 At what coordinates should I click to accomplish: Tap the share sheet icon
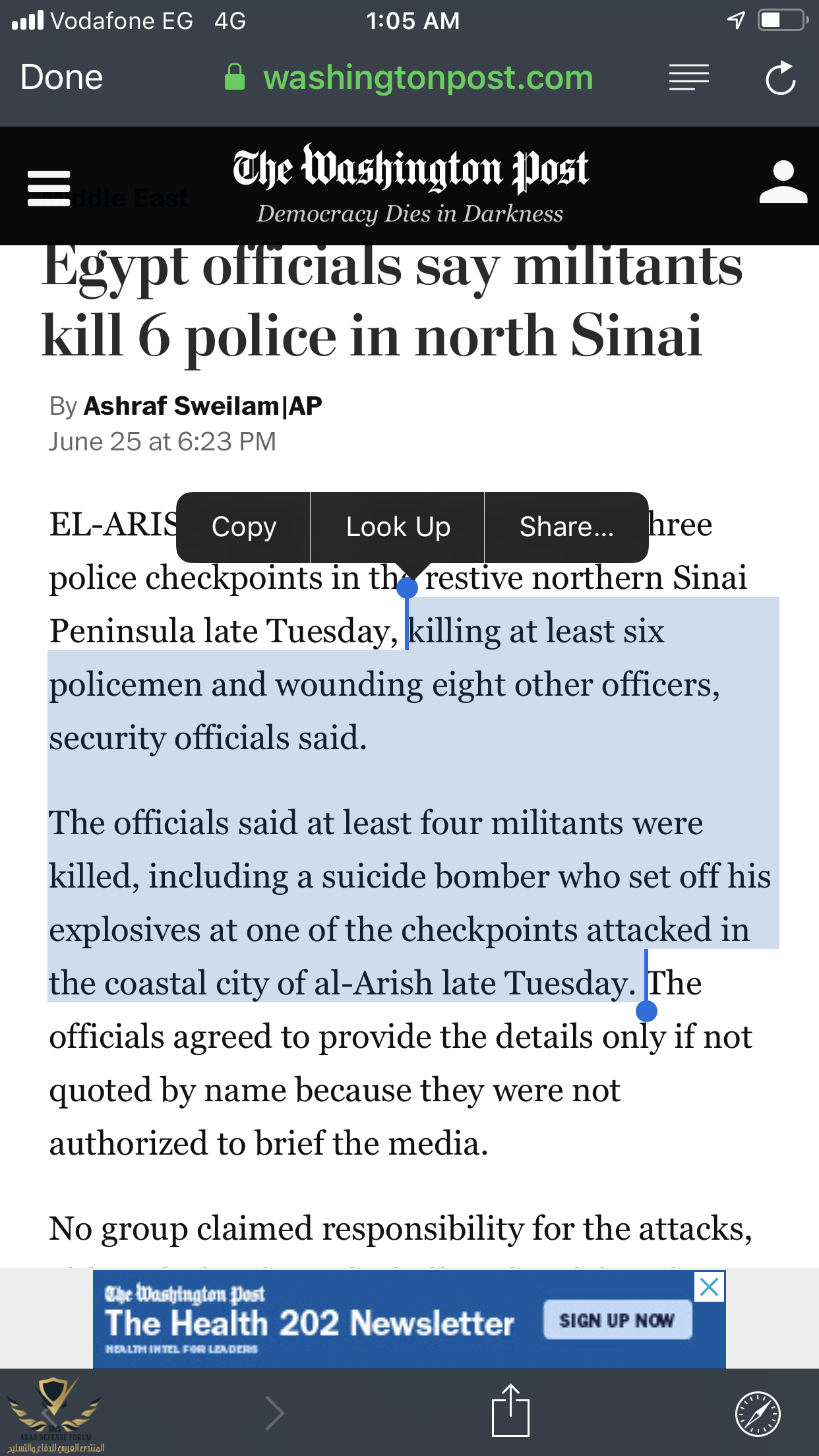pyautogui.click(x=510, y=1411)
